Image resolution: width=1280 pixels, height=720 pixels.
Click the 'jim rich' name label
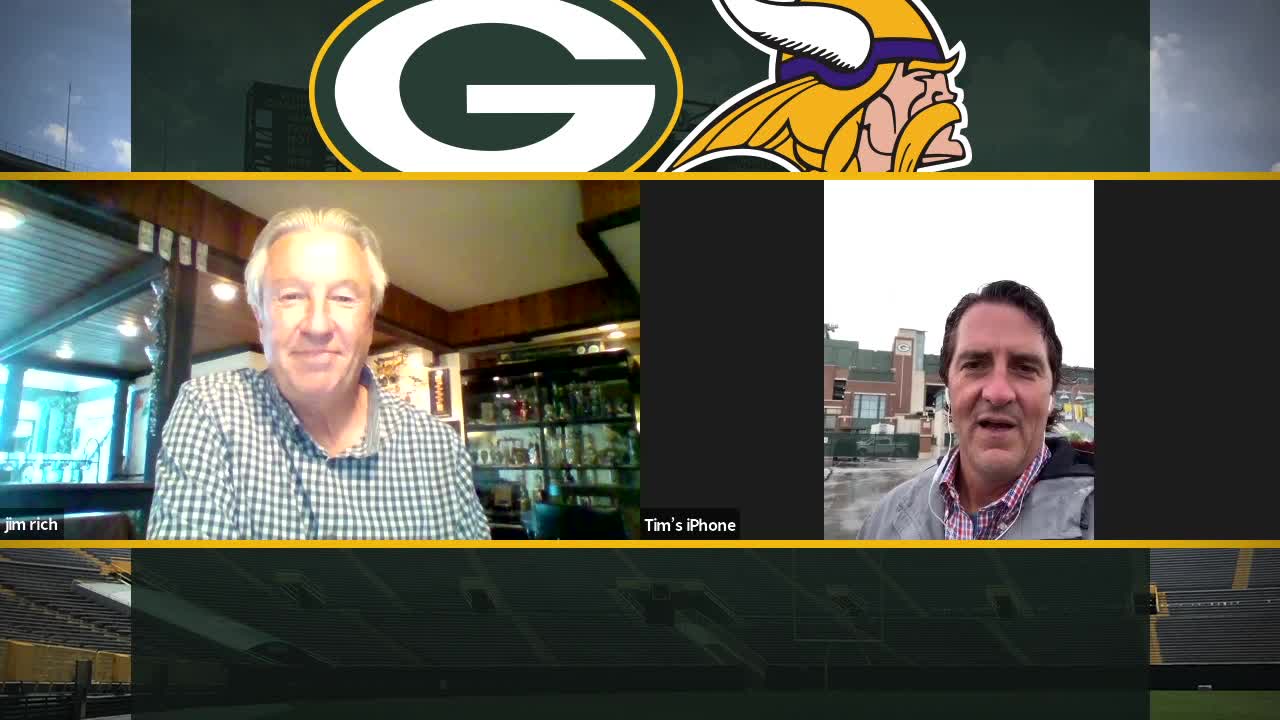point(31,525)
